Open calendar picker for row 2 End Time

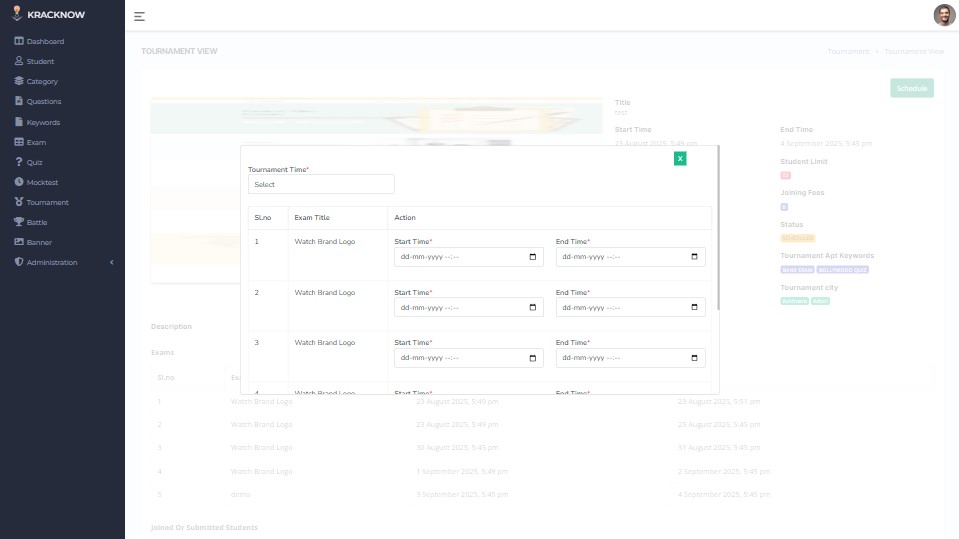coord(695,307)
